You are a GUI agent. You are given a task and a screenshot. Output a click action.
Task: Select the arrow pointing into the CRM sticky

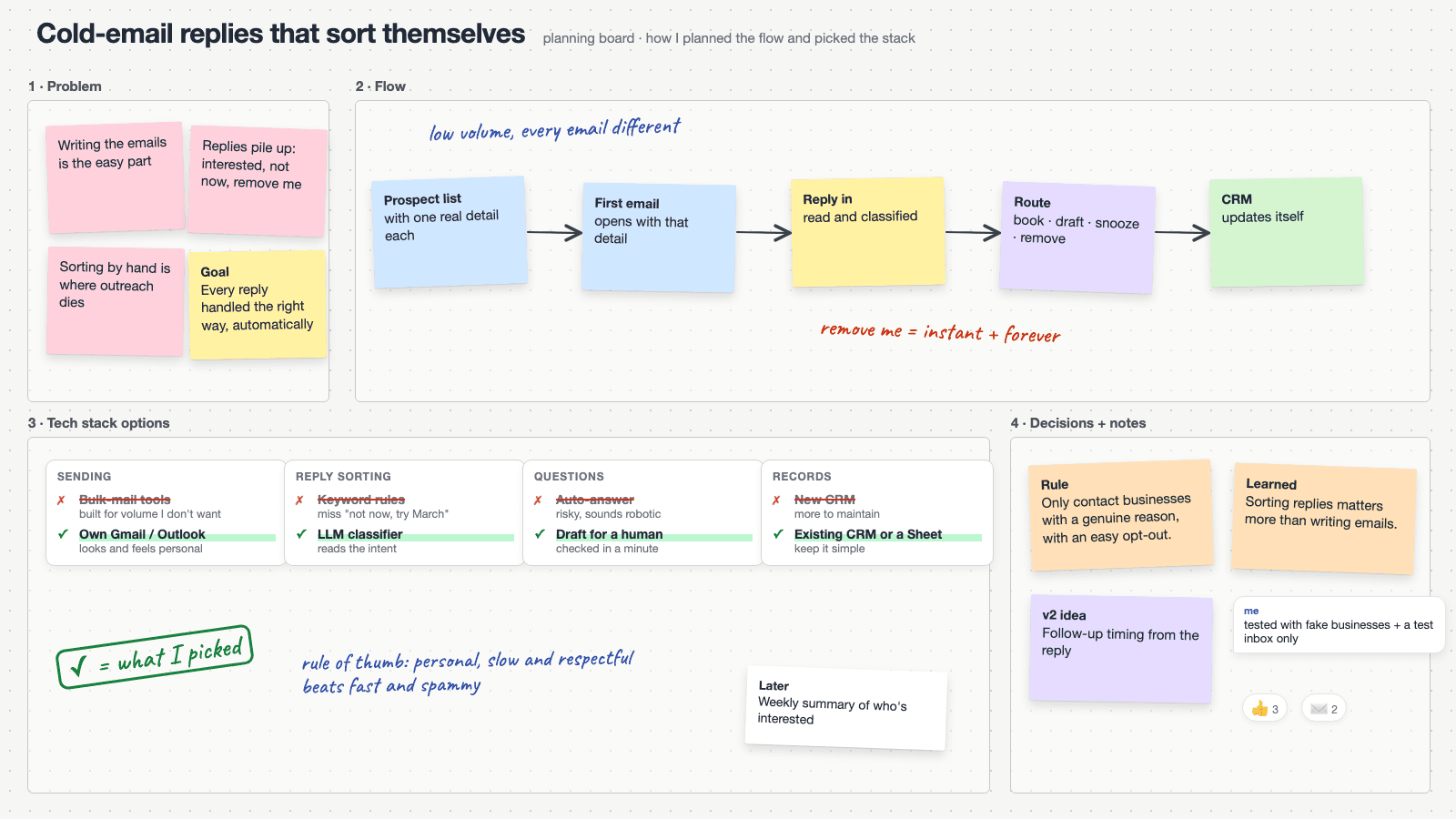point(1182,233)
